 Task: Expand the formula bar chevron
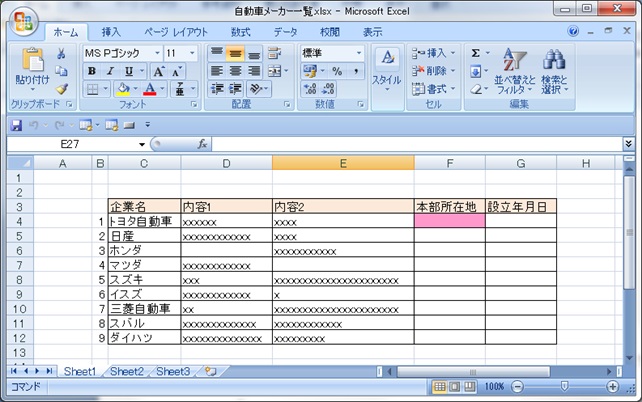(x=628, y=144)
